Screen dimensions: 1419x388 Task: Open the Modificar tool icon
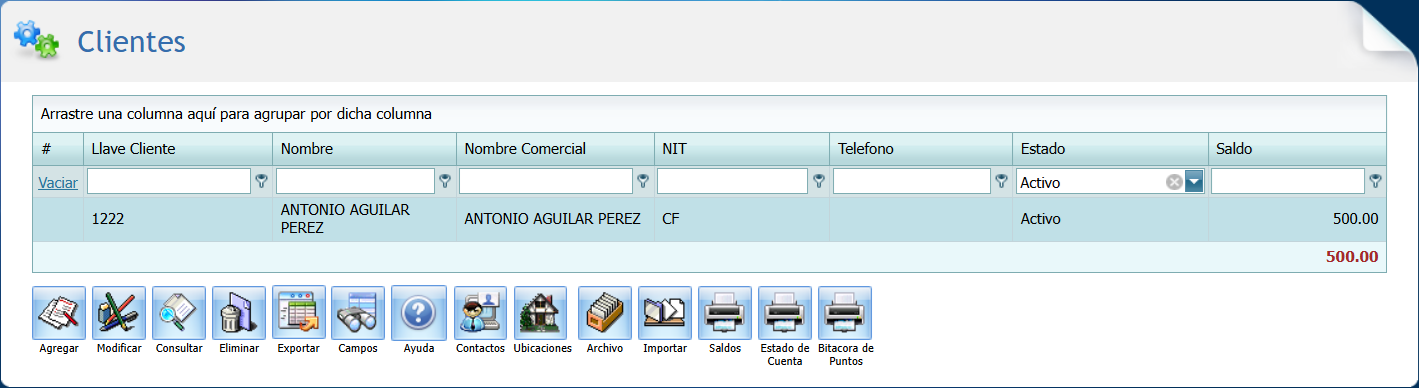(x=119, y=313)
